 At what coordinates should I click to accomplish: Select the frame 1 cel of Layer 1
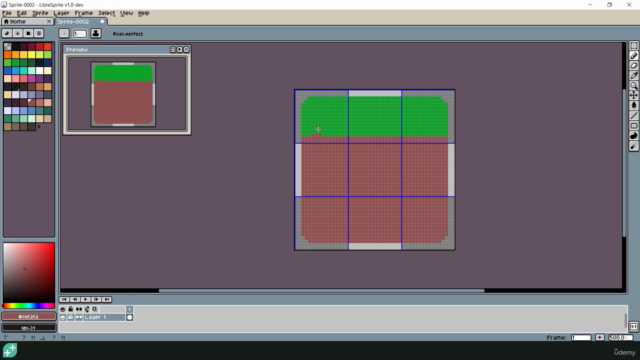(129, 317)
